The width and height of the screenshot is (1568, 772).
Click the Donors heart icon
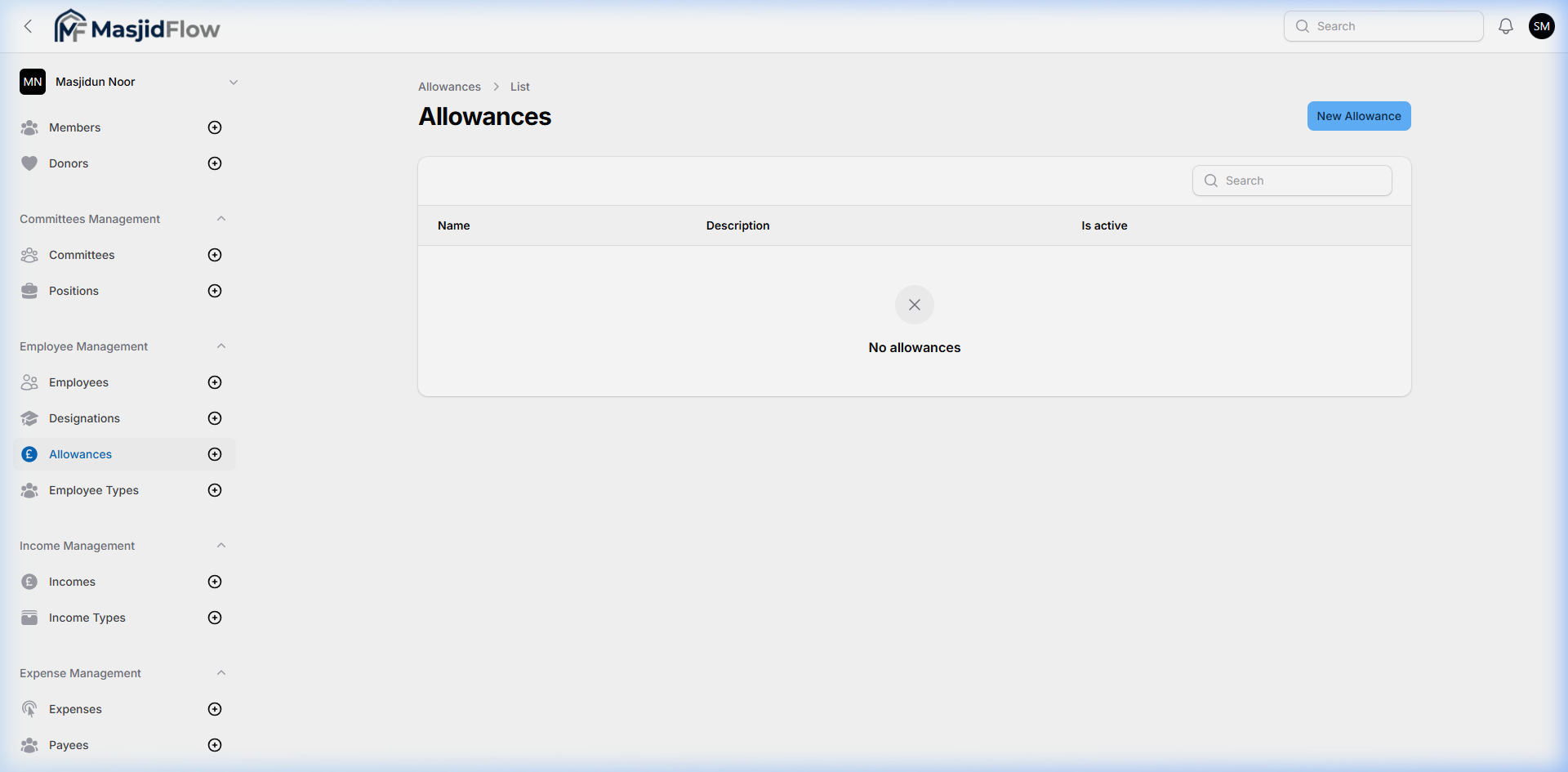pyautogui.click(x=29, y=163)
